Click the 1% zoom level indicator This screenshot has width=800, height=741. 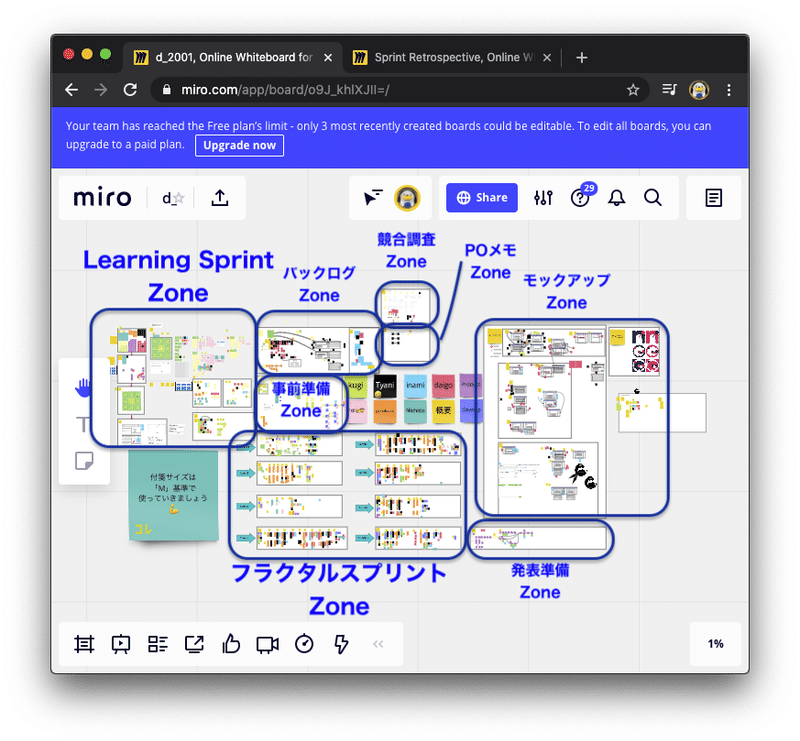(714, 644)
